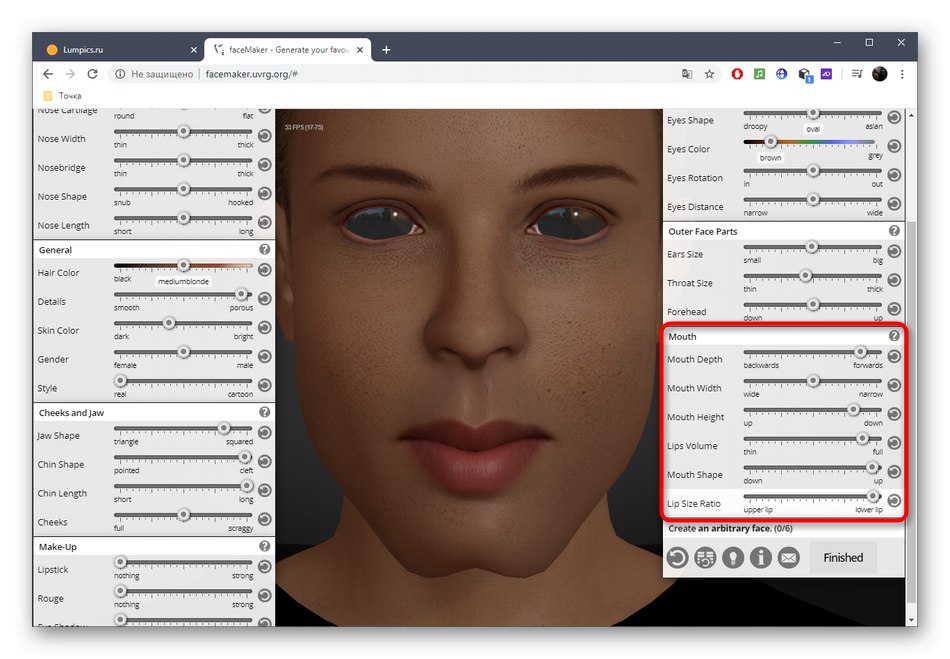This screenshot has width=950, height=659.
Task: Open a new browser tab
Action: (386, 50)
